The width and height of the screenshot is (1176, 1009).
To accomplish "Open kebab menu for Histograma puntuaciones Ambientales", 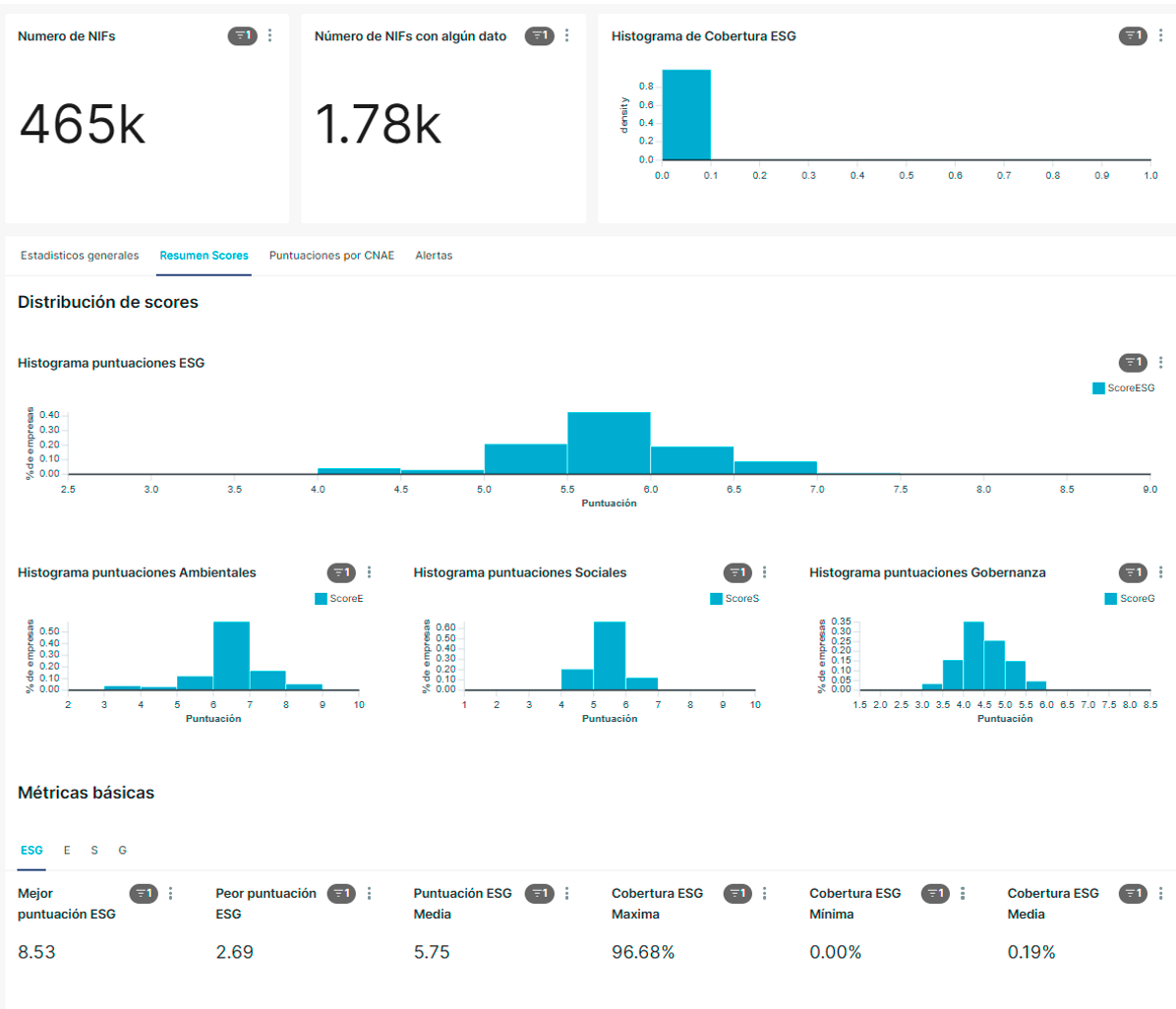I will tap(370, 572).
